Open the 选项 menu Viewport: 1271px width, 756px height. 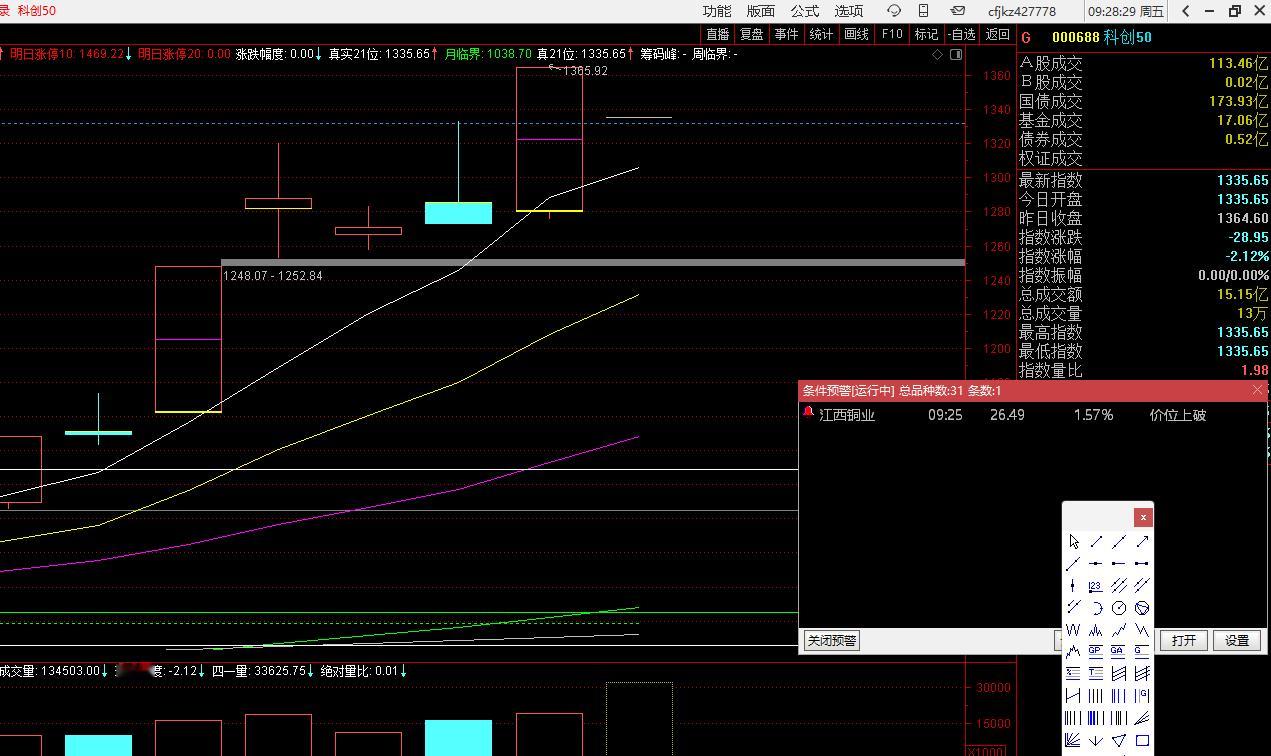(849, 11)
